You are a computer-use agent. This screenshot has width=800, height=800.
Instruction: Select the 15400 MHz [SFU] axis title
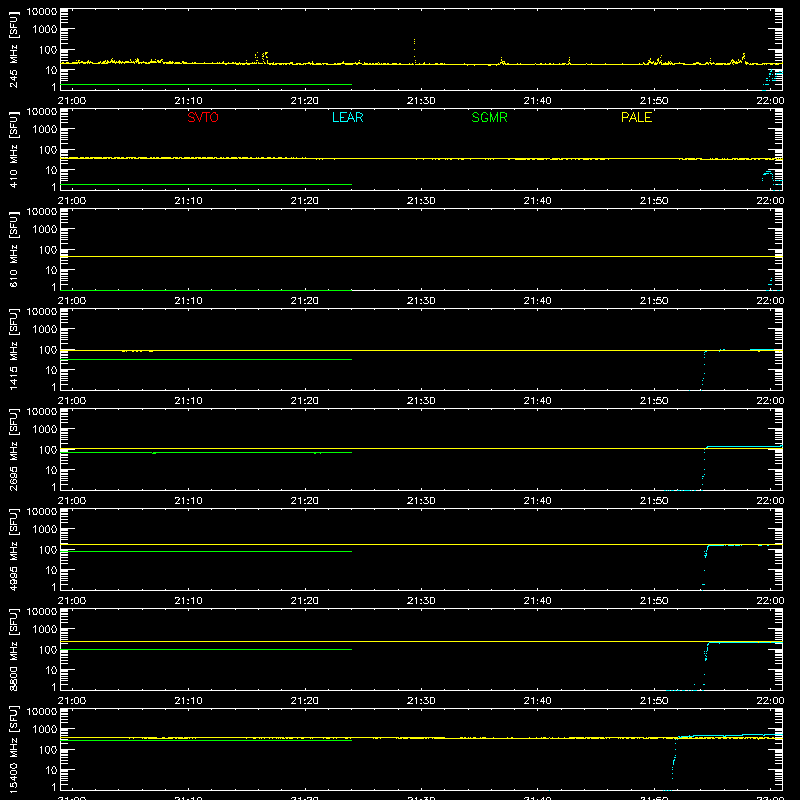(x=13, y=750)
